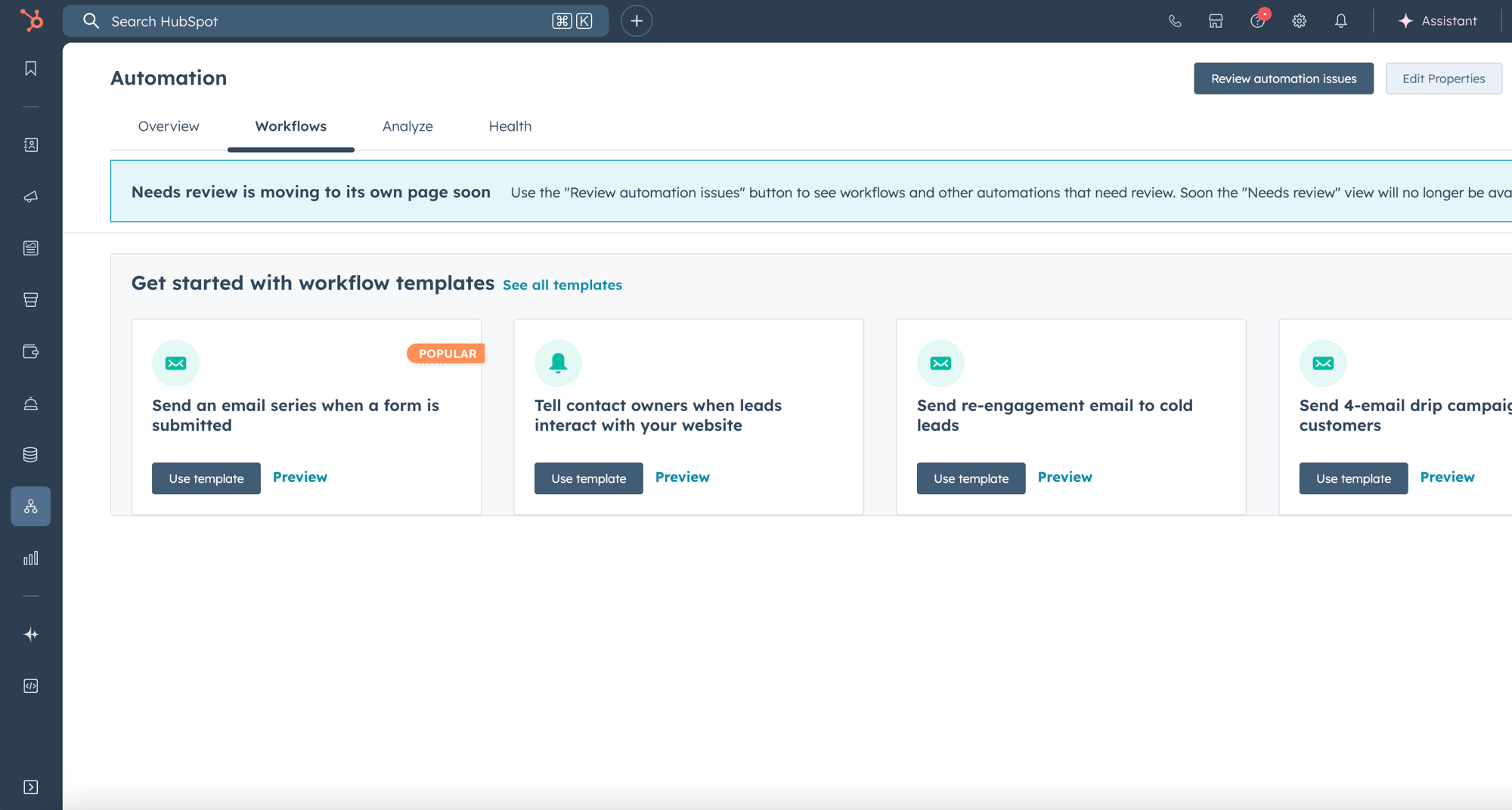This screenshot has width=1512, height=810.
Task: Open Bookmarks in the sidebar
Action: tap(31, 69)
